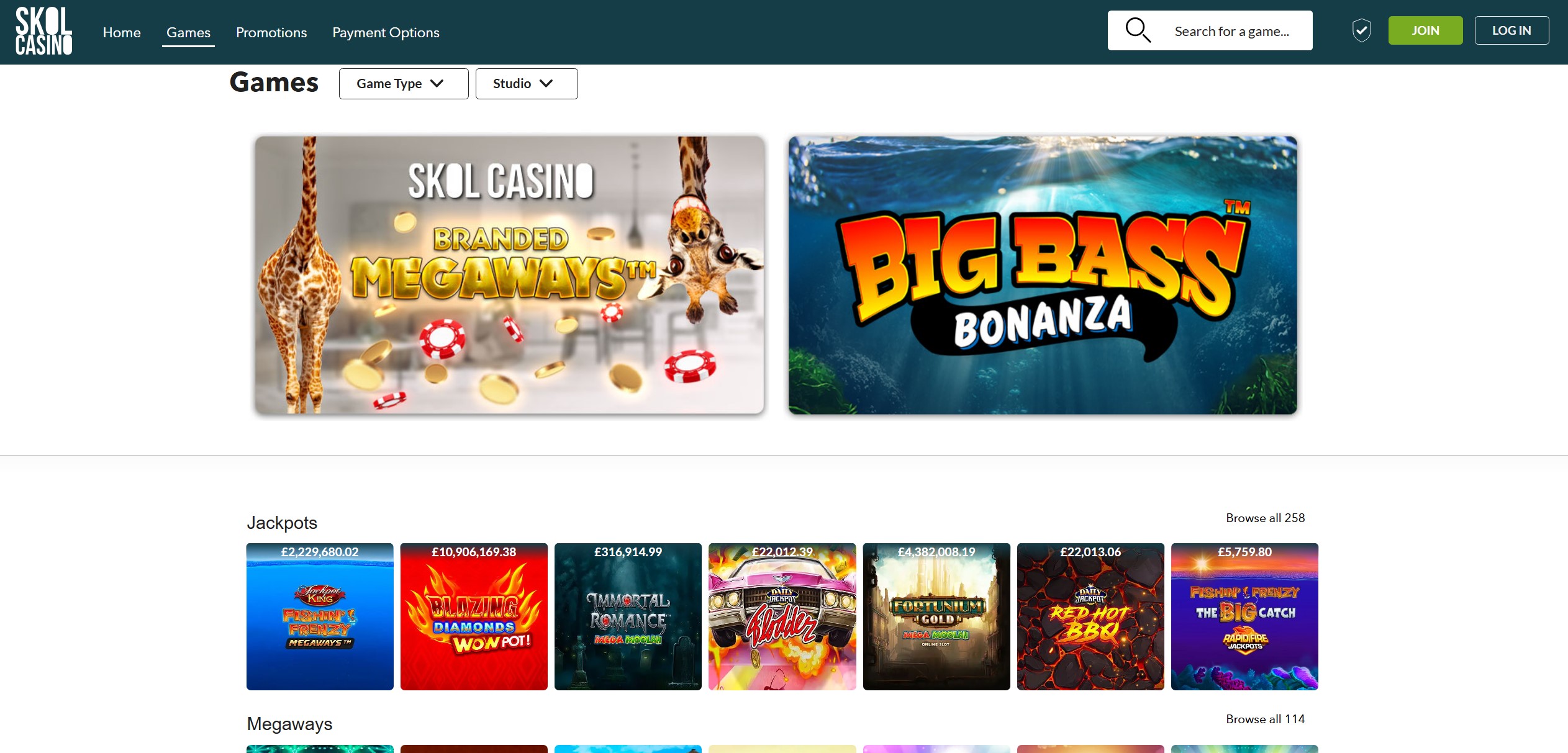The width and height of the screenshot is (1568, 753).
Task: Click the search magnifier icon
Action: (1138, 29)
